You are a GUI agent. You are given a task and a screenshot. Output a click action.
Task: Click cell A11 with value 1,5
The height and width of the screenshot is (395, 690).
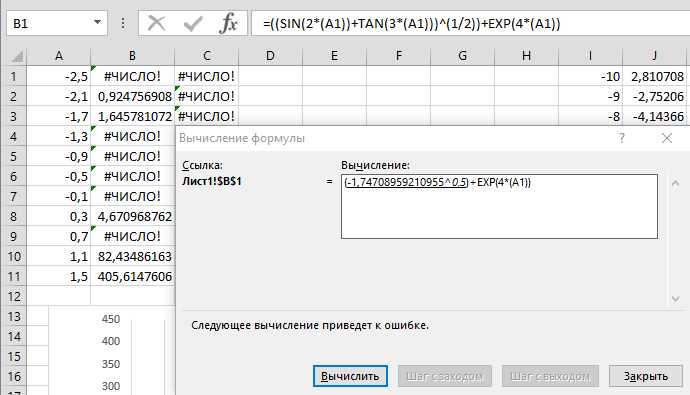click(59, 276)
